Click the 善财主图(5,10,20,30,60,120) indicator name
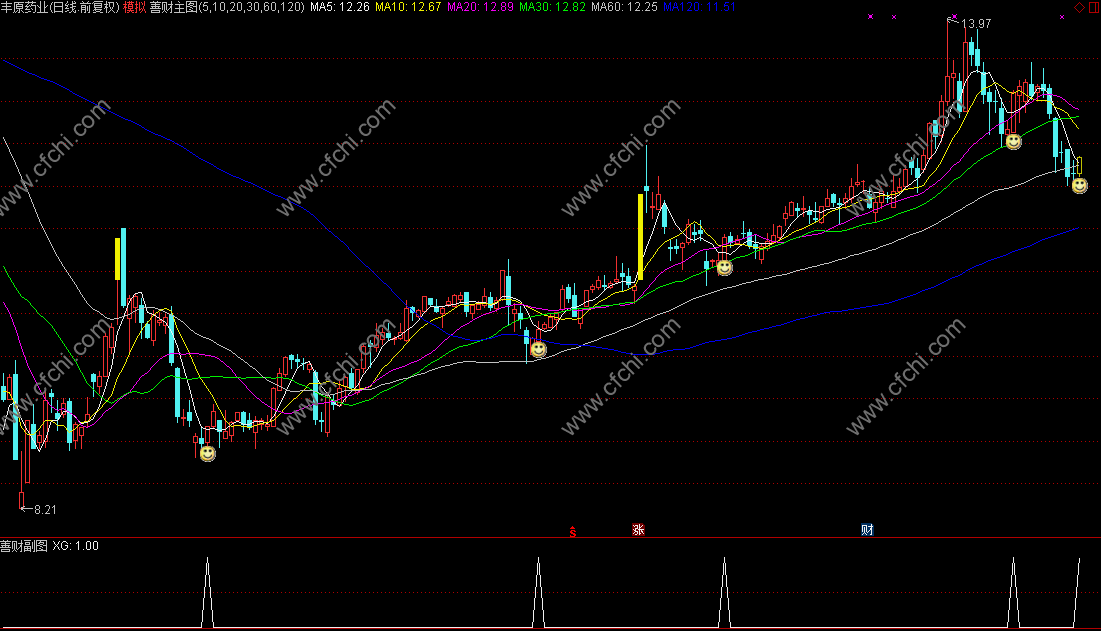1101x631 pixels. (x=227, y=7)
